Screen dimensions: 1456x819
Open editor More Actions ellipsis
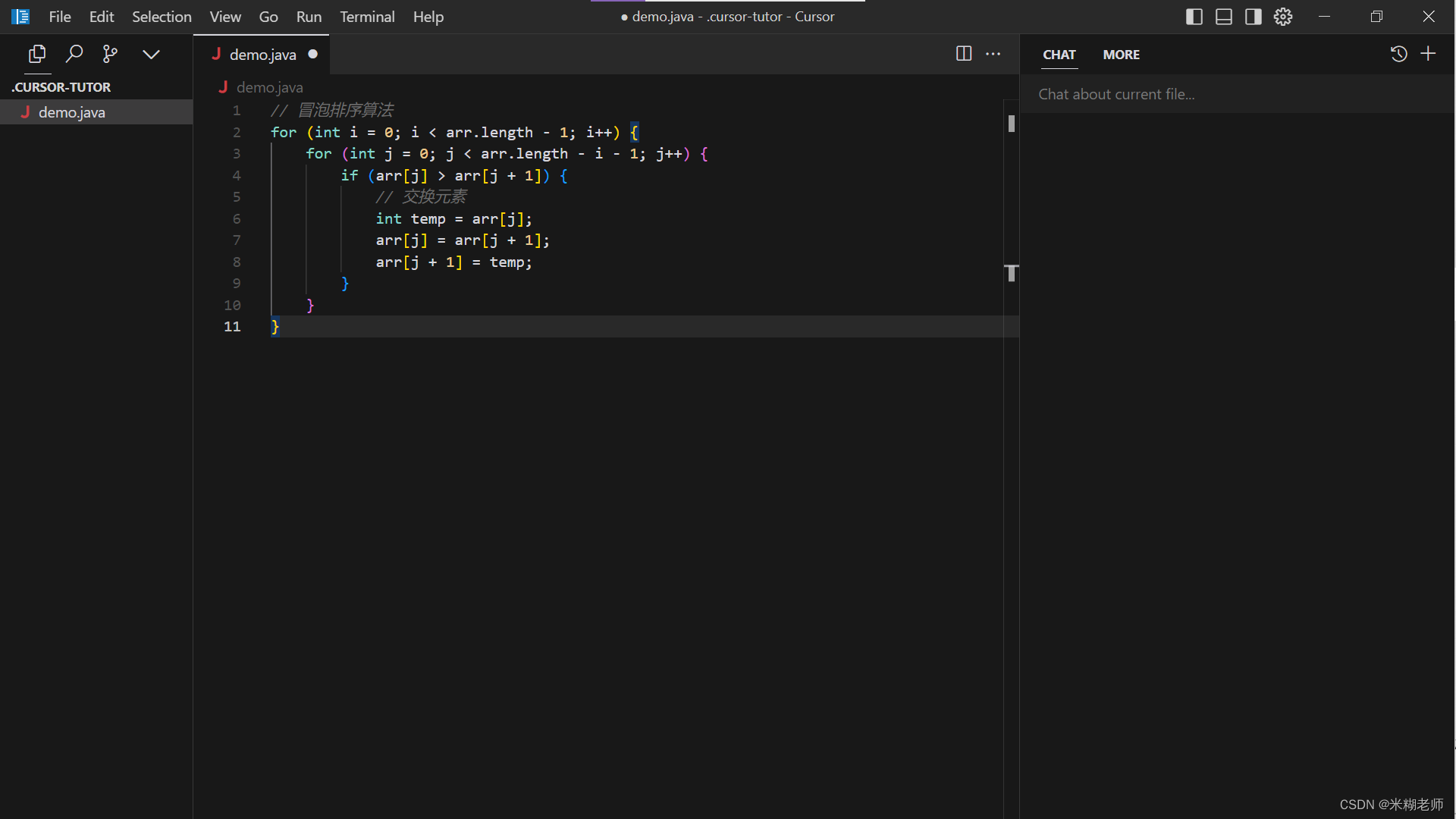993,54
